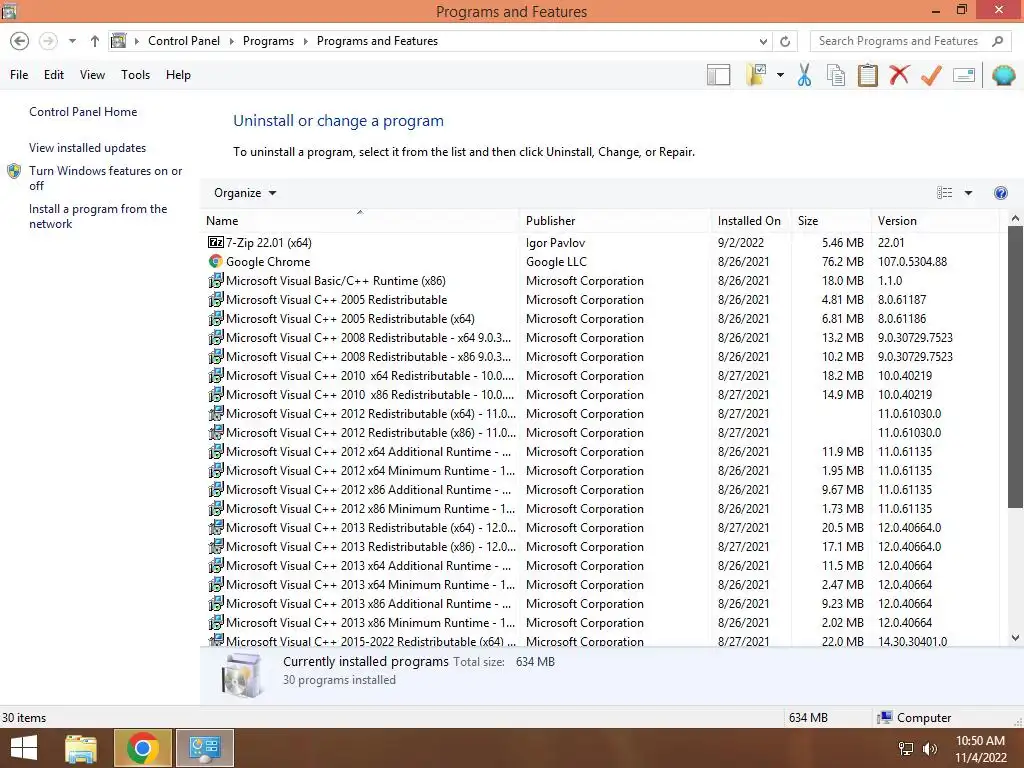Viewport: 1024px width, 768px height.
Task: Sort by the Size column header
Action: (x=831, y=221)
